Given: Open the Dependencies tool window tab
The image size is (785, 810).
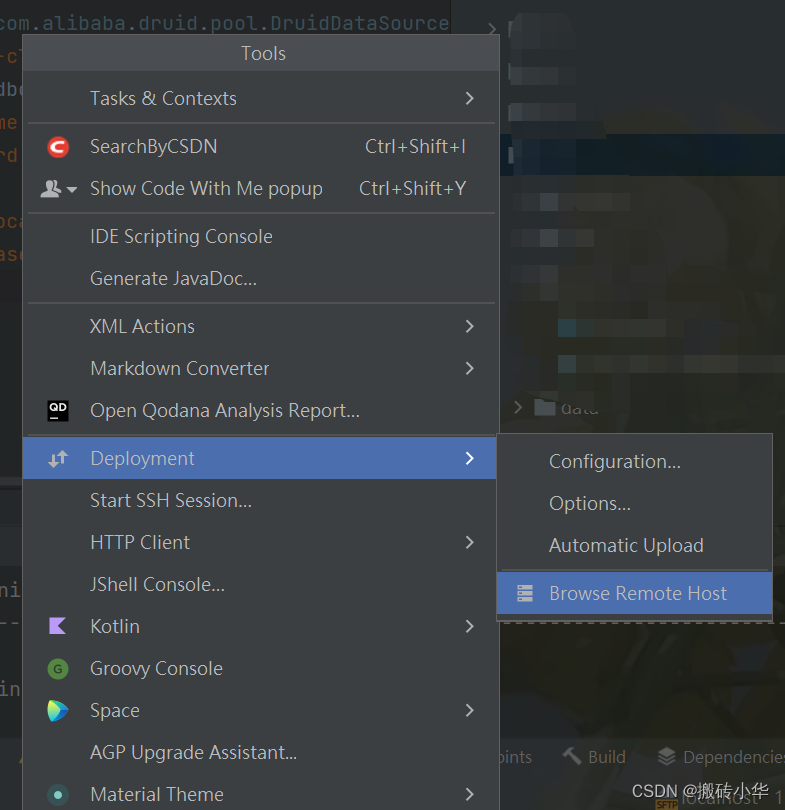Looking at the screenshot, I should [721, 757].
